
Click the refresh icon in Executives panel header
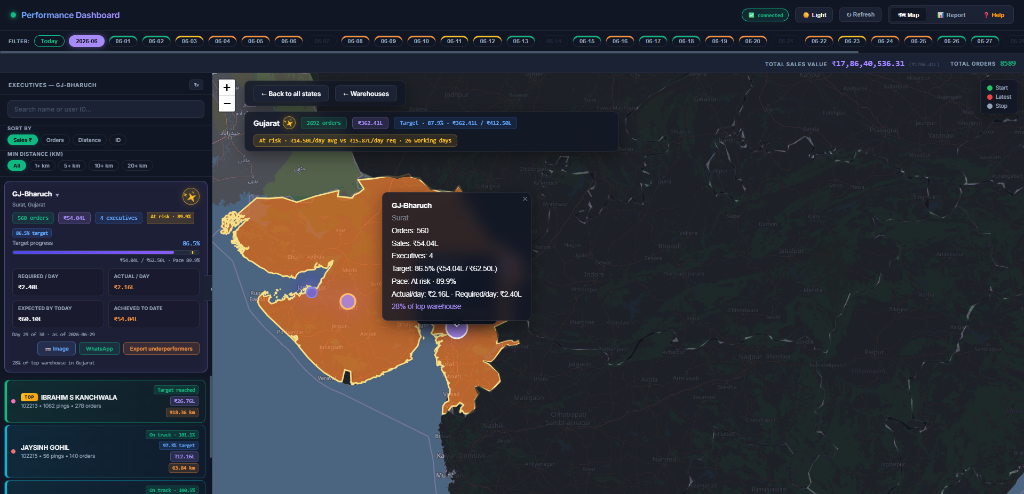(x=196, y=85)
